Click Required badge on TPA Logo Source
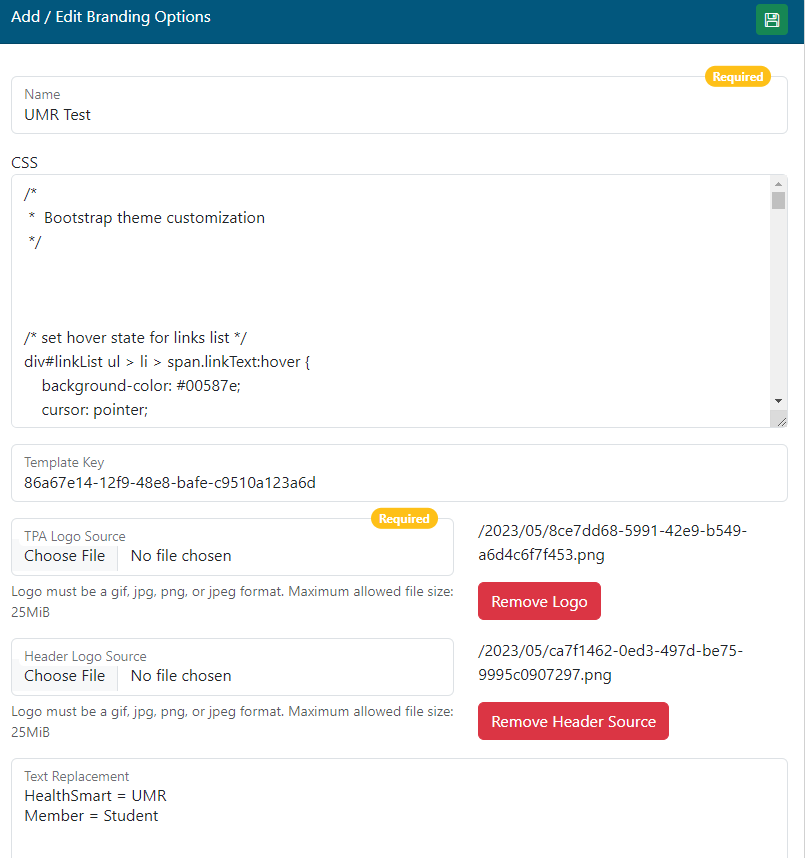This screenshot has width=809, height=858. (x=404, y=519)
